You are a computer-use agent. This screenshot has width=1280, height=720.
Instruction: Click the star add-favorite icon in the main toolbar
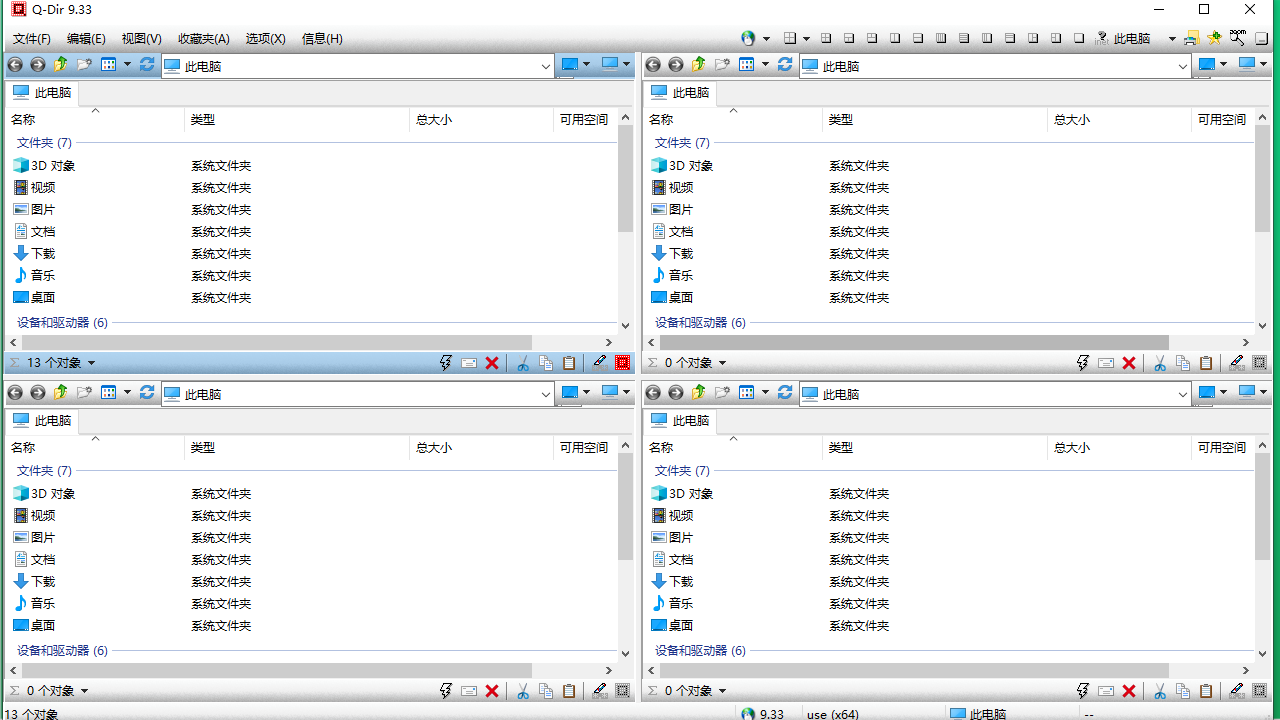tap(1214, 38)
